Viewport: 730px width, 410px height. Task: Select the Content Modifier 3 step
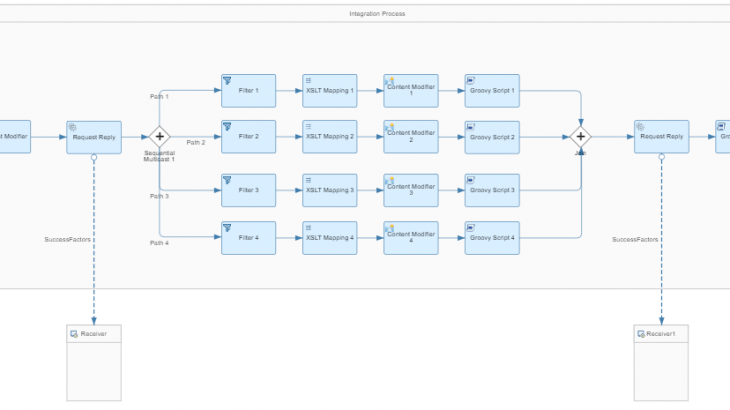pyautogui.click(x=411, y=190)
